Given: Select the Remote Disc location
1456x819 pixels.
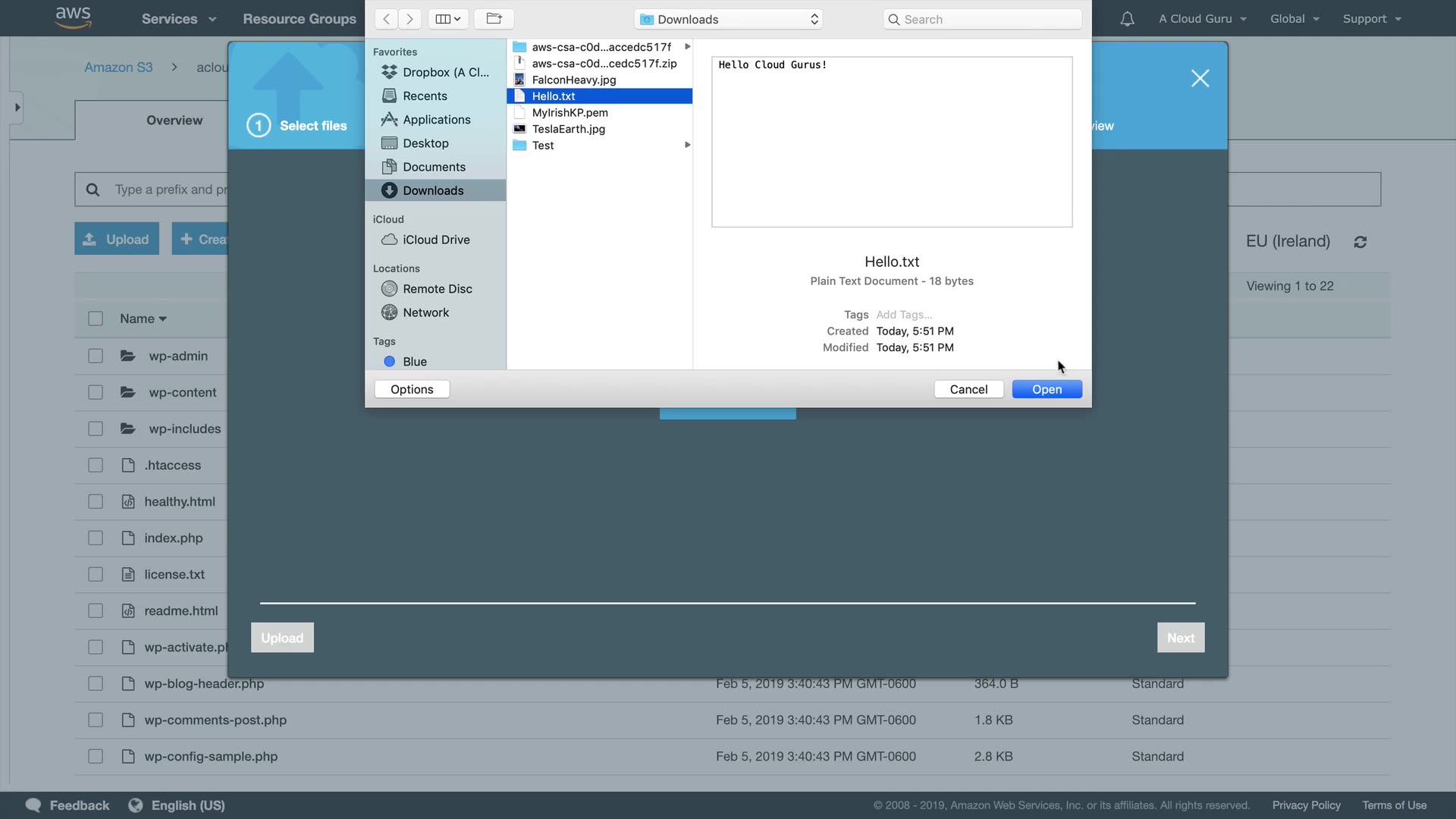Looking at the screenshot, I should point(437,289).
